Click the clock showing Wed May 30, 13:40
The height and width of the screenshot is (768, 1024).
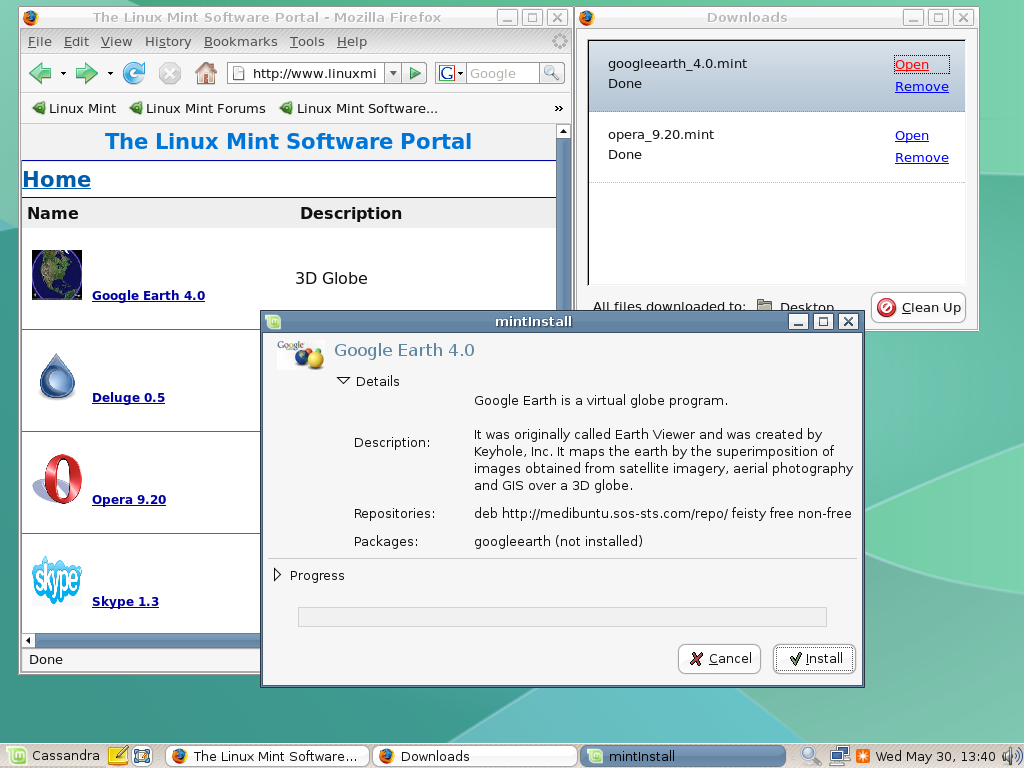click(x=935, y=756)
